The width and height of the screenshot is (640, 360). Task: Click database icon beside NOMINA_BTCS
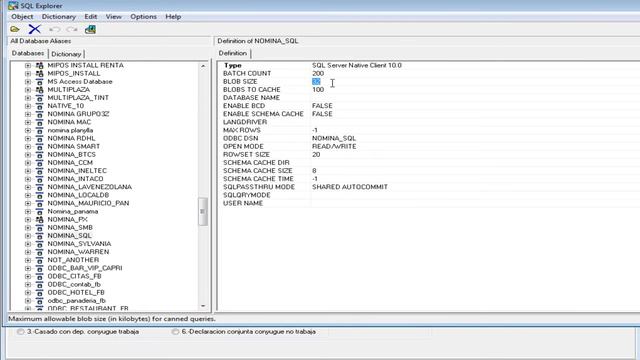tap(39, 155)
